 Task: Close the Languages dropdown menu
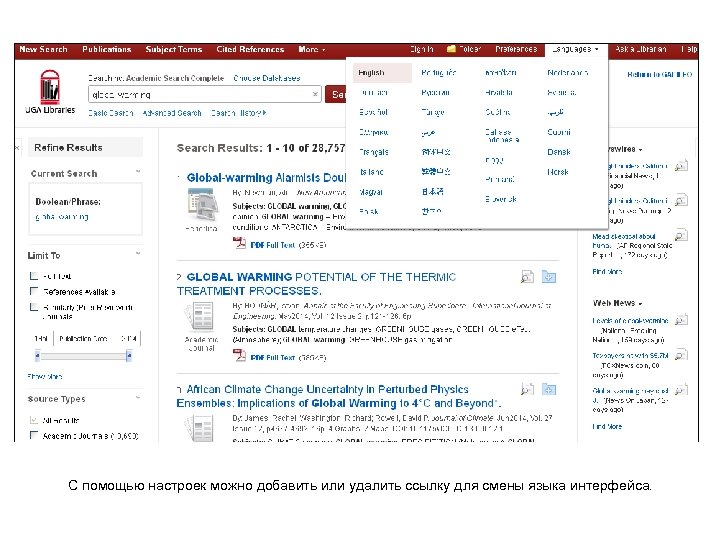click(x=576, y=49)
